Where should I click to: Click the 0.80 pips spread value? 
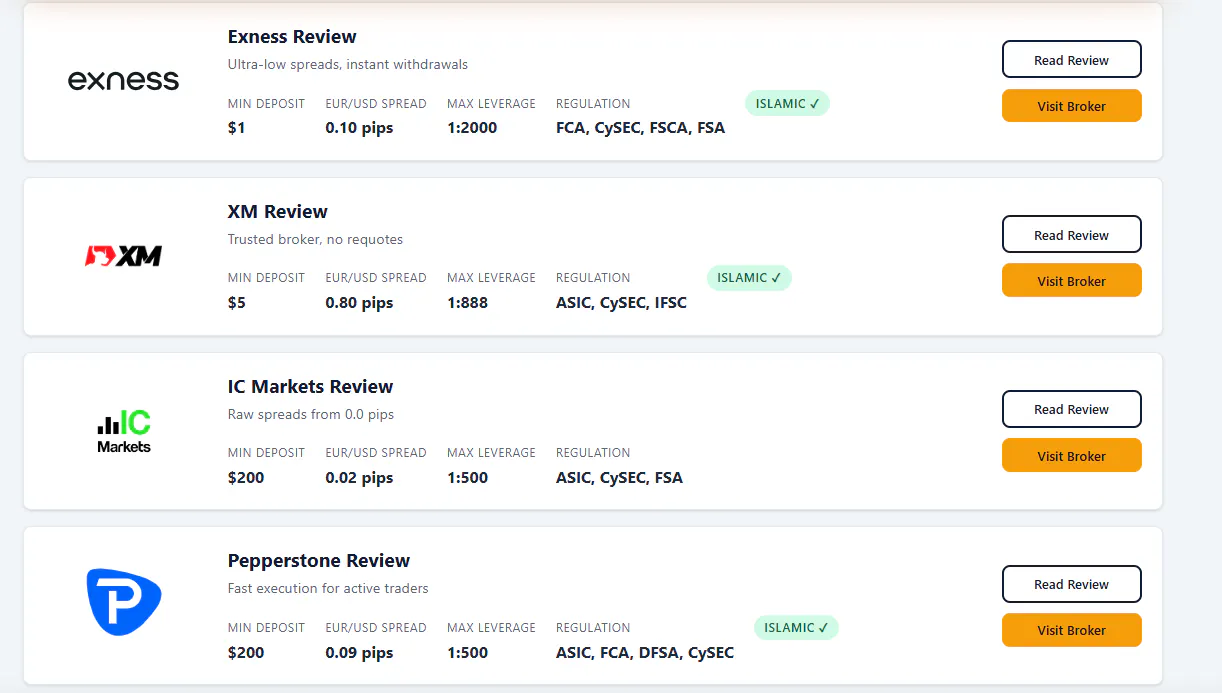point(359,303)
